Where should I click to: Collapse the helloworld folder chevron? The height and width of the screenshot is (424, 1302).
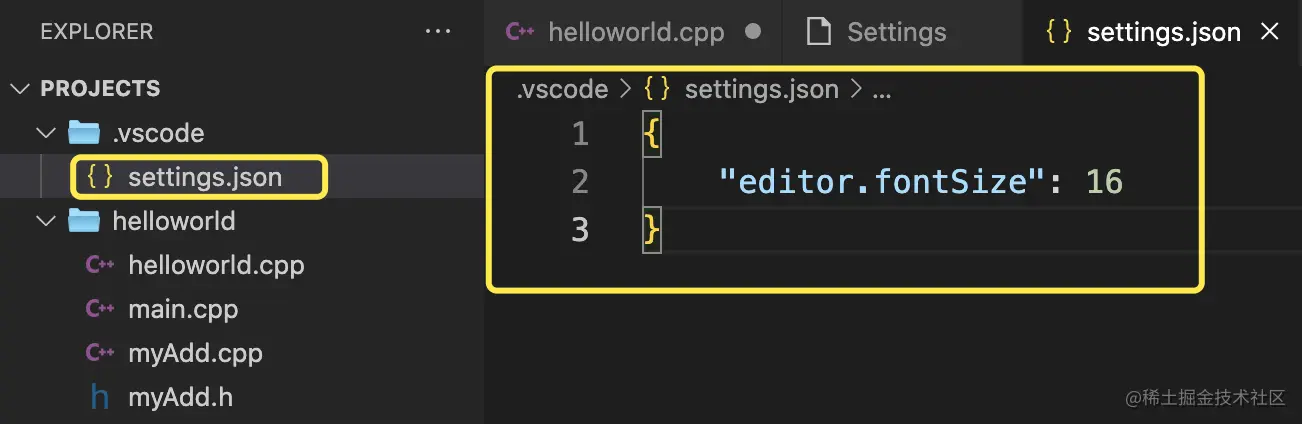46,221
